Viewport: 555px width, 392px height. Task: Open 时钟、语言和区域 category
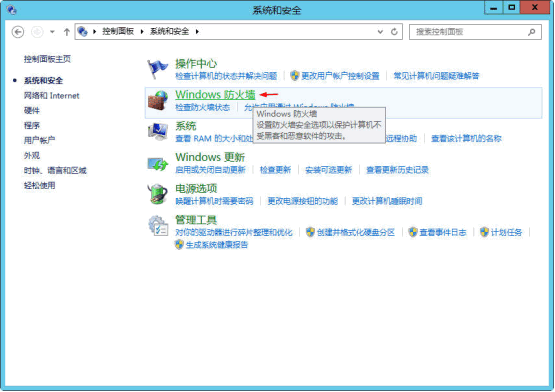pyautogui.click(x=55, y=170)
